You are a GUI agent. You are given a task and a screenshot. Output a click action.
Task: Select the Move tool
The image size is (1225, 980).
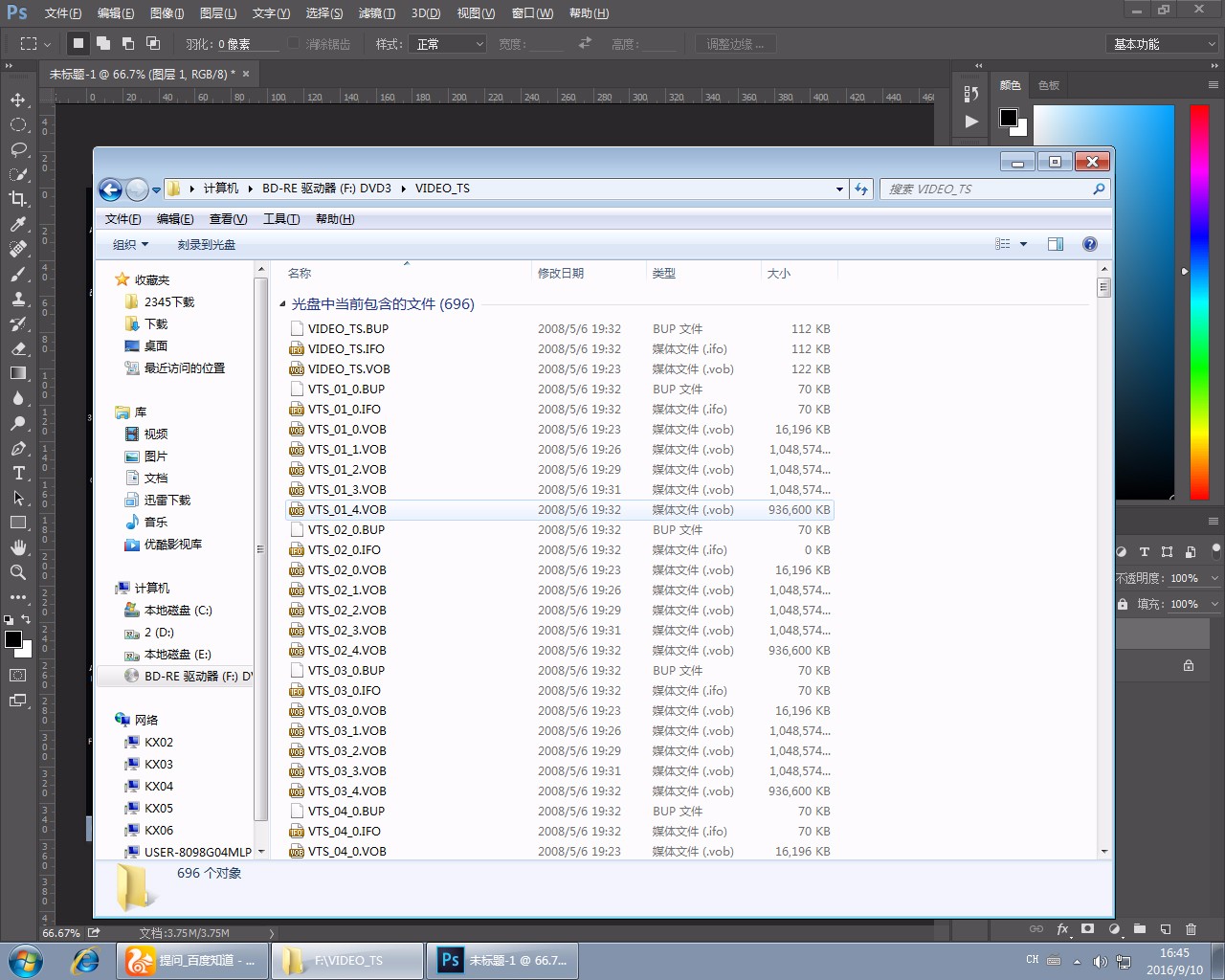click(18, 100)
